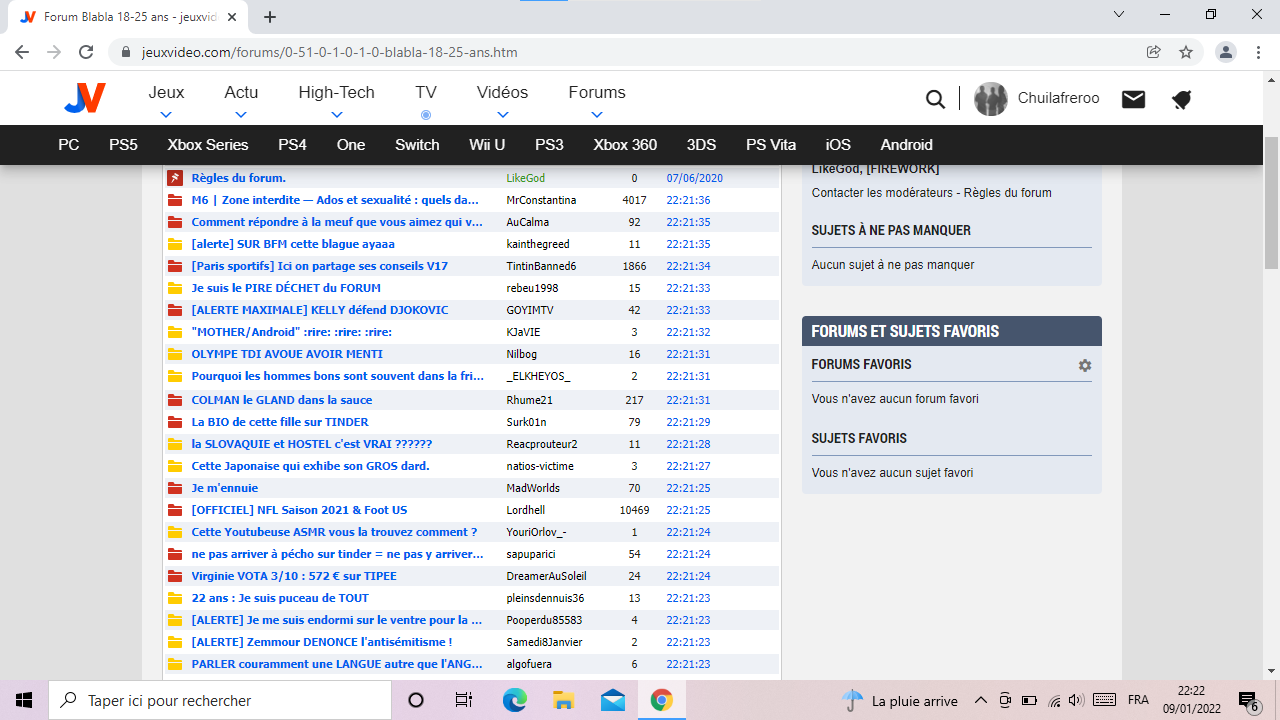
Task: Click the Chuilafreroo profile avatar
Action: click(991, 99)
